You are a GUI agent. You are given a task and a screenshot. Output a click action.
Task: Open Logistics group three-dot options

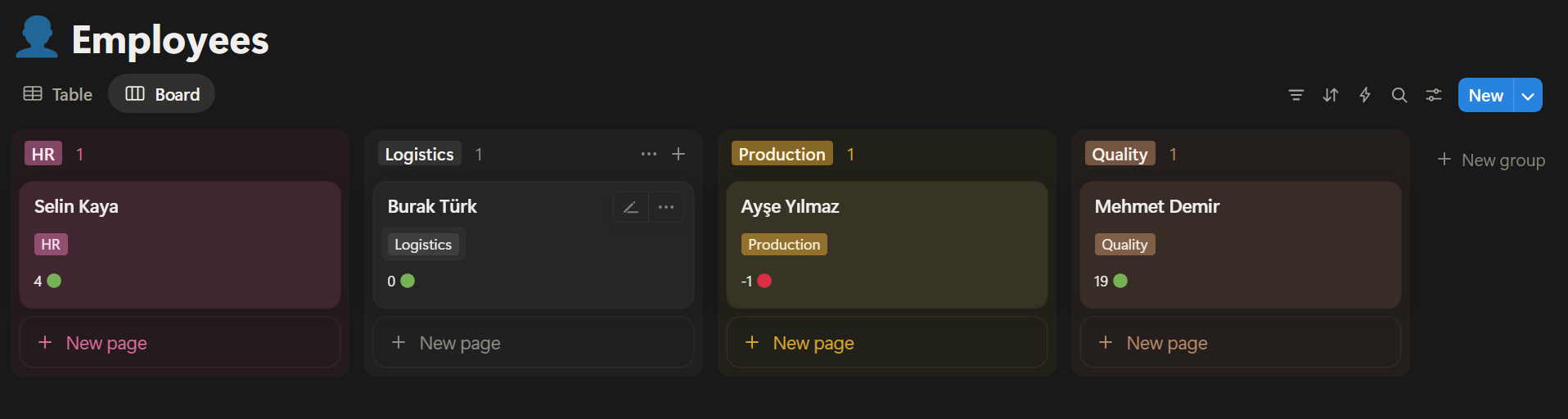(x=649, y=154)
